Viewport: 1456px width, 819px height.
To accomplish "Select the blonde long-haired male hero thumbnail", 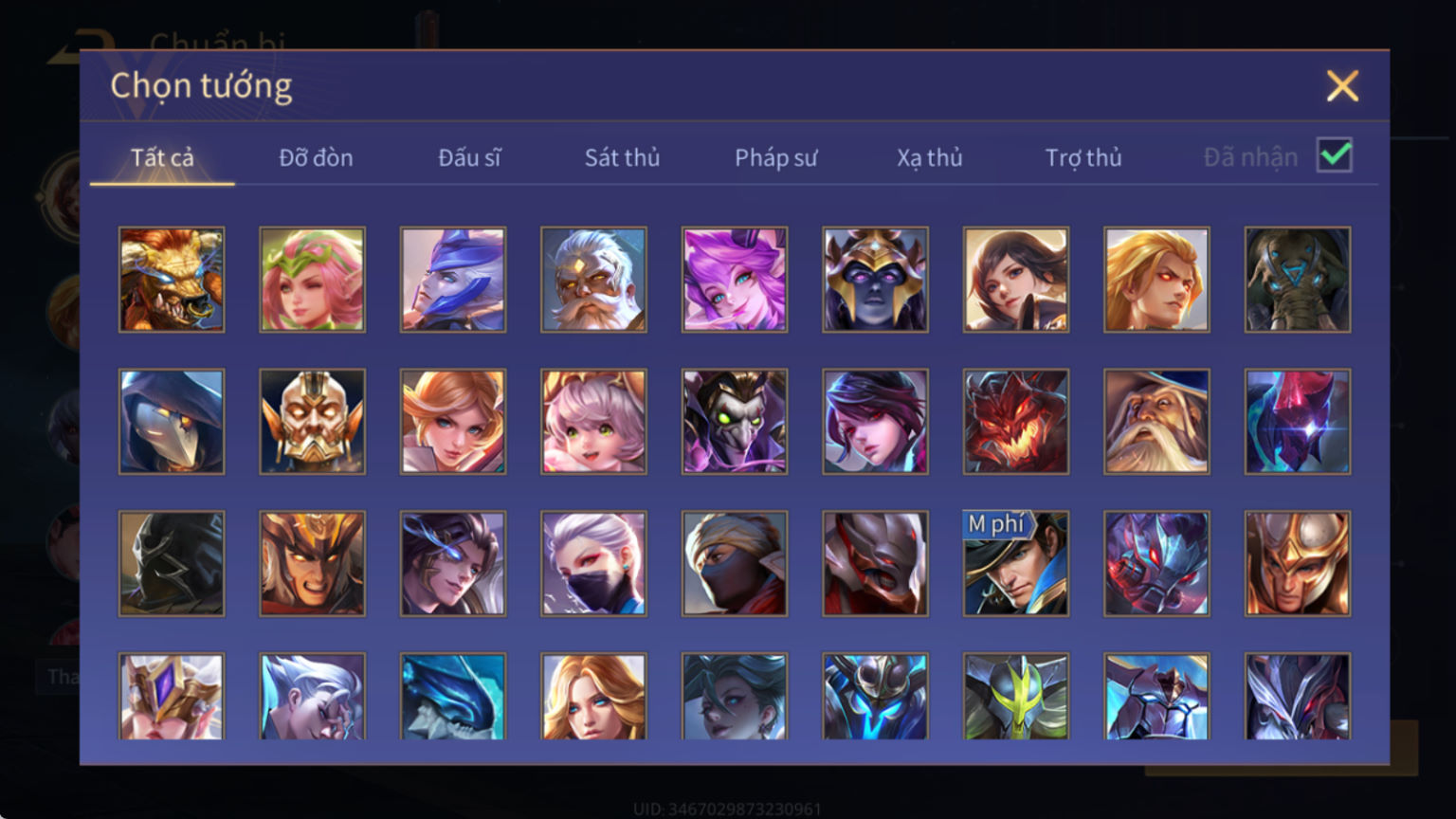I will coord(1156,280).
